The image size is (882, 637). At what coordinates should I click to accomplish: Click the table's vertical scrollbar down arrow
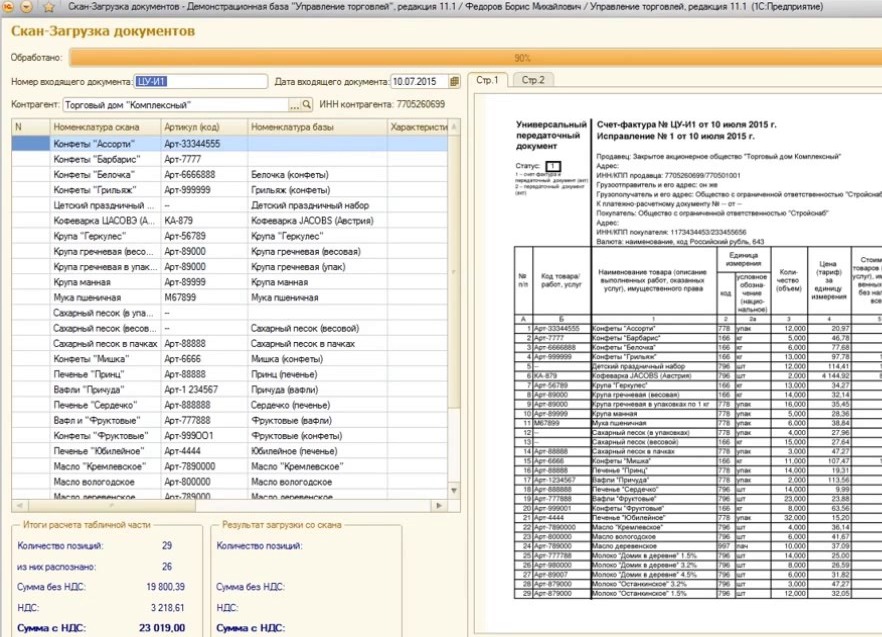(x=454, y=491)
